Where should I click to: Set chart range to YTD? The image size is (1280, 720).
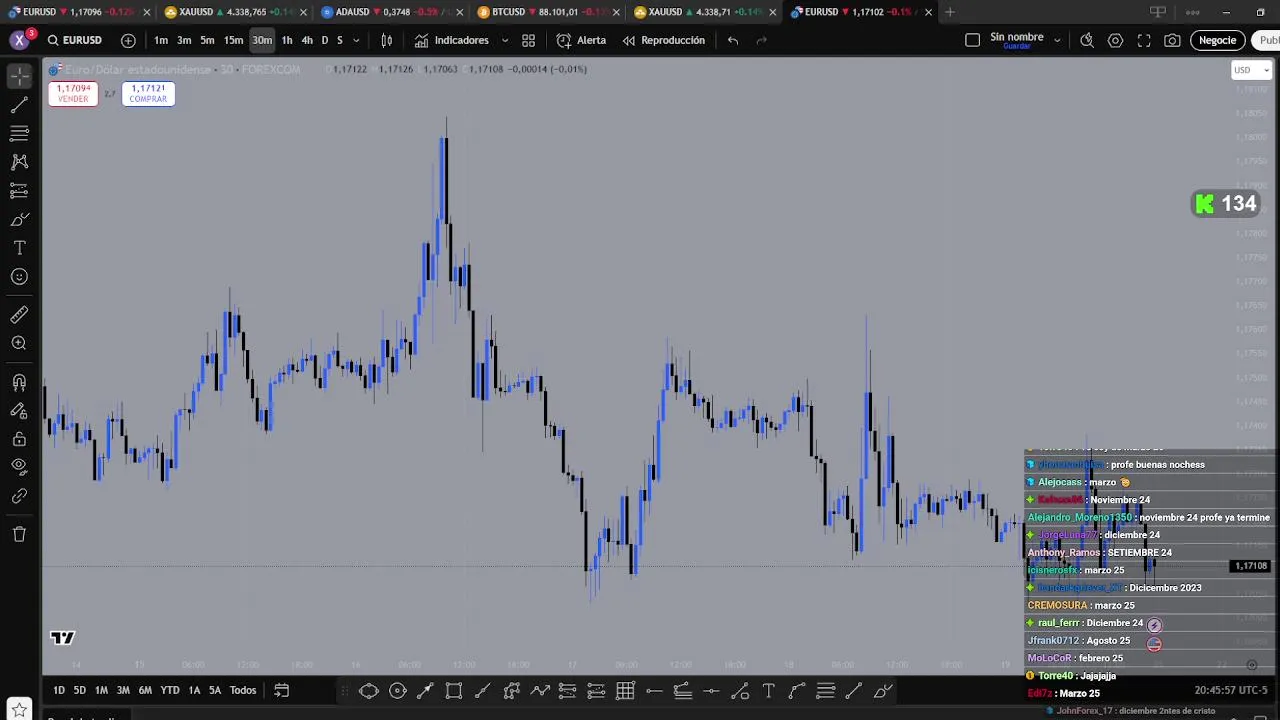click(170, 690)
